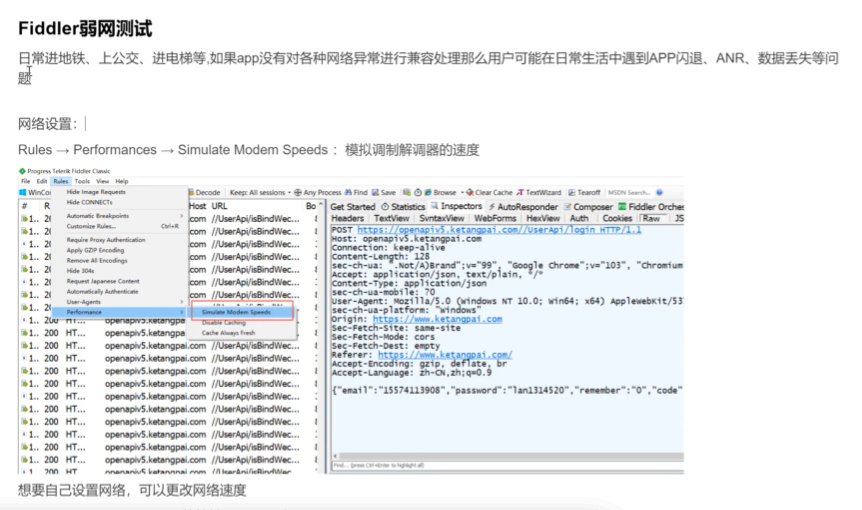Click the Composer tab pencil icon
This screenshot has height=510, width=862.
pos(567,207)
